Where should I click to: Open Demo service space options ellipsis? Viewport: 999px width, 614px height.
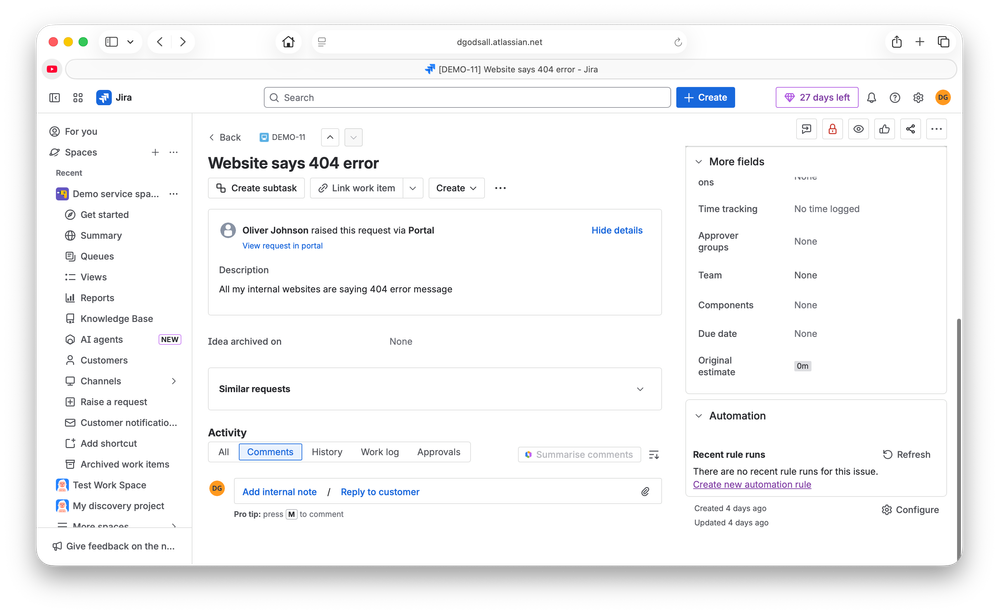[173, 194]
